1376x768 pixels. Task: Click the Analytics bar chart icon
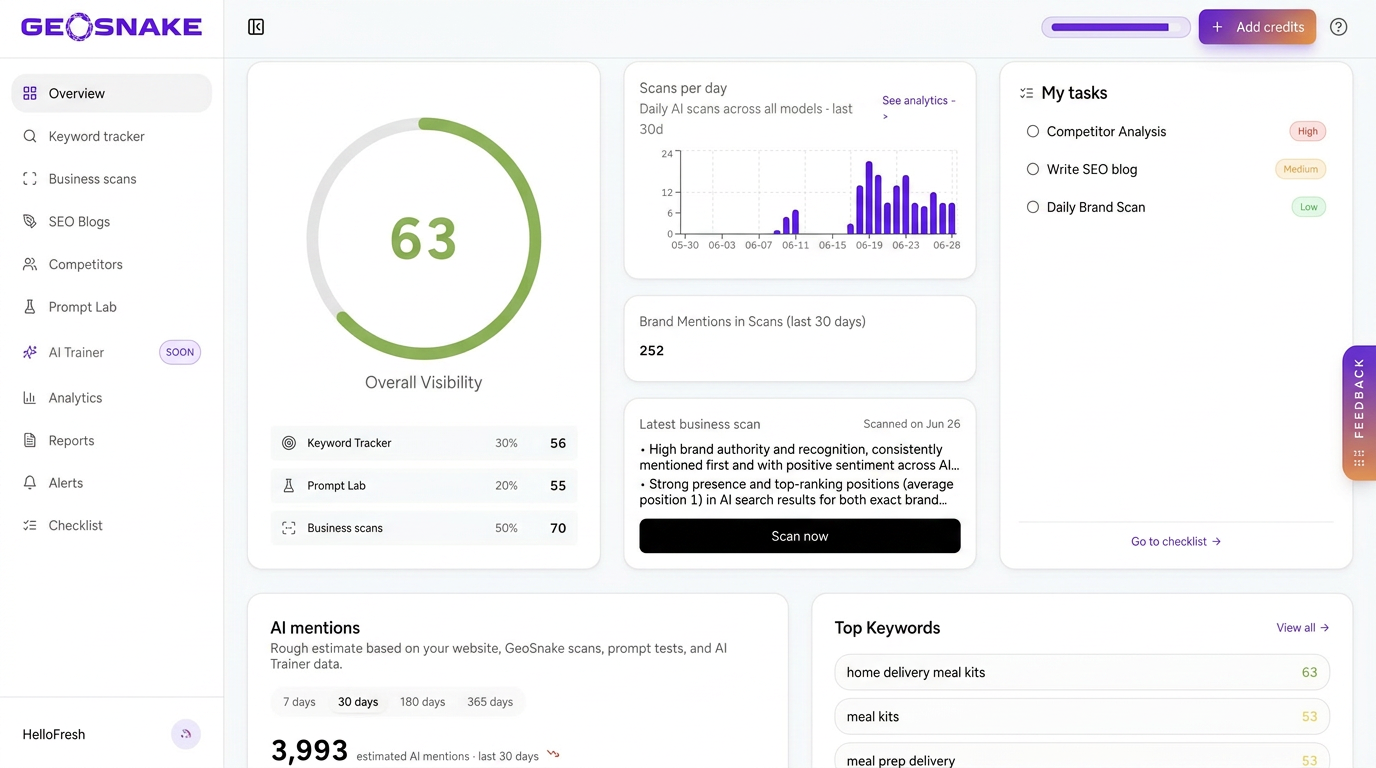(30, 398)
